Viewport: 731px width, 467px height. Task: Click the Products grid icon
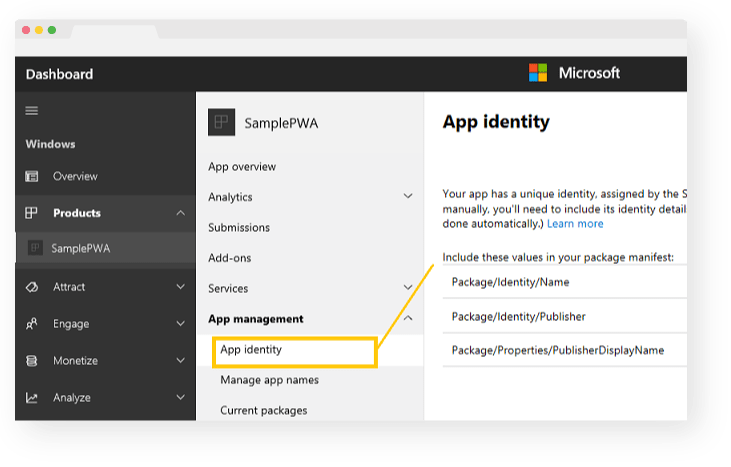click(31, 213)
